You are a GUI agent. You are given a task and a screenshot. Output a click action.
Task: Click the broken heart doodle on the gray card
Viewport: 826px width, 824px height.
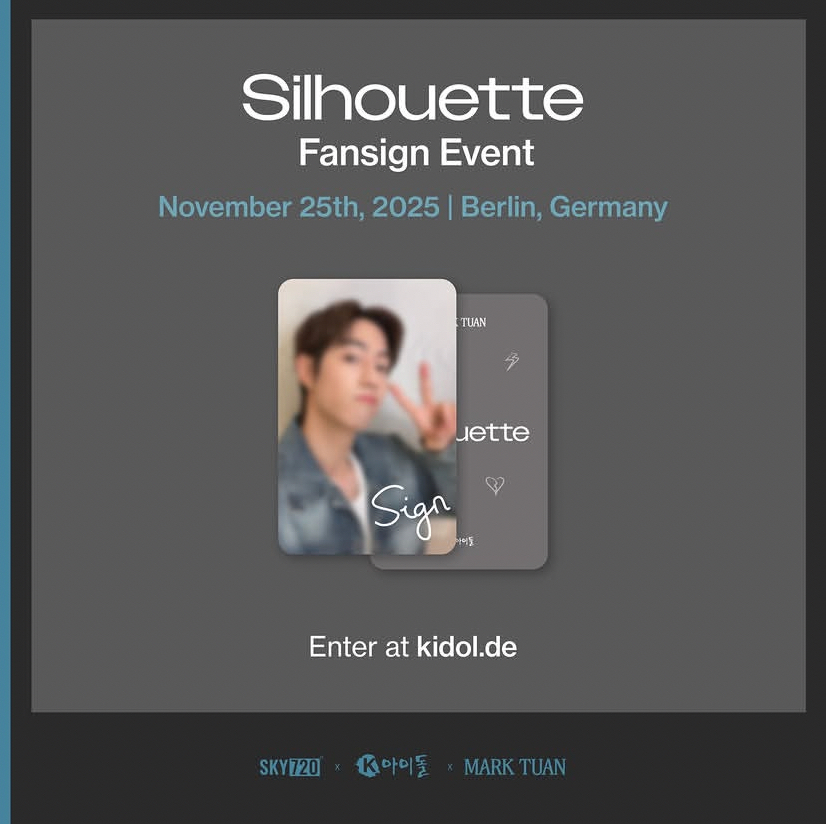click(495, 485)
